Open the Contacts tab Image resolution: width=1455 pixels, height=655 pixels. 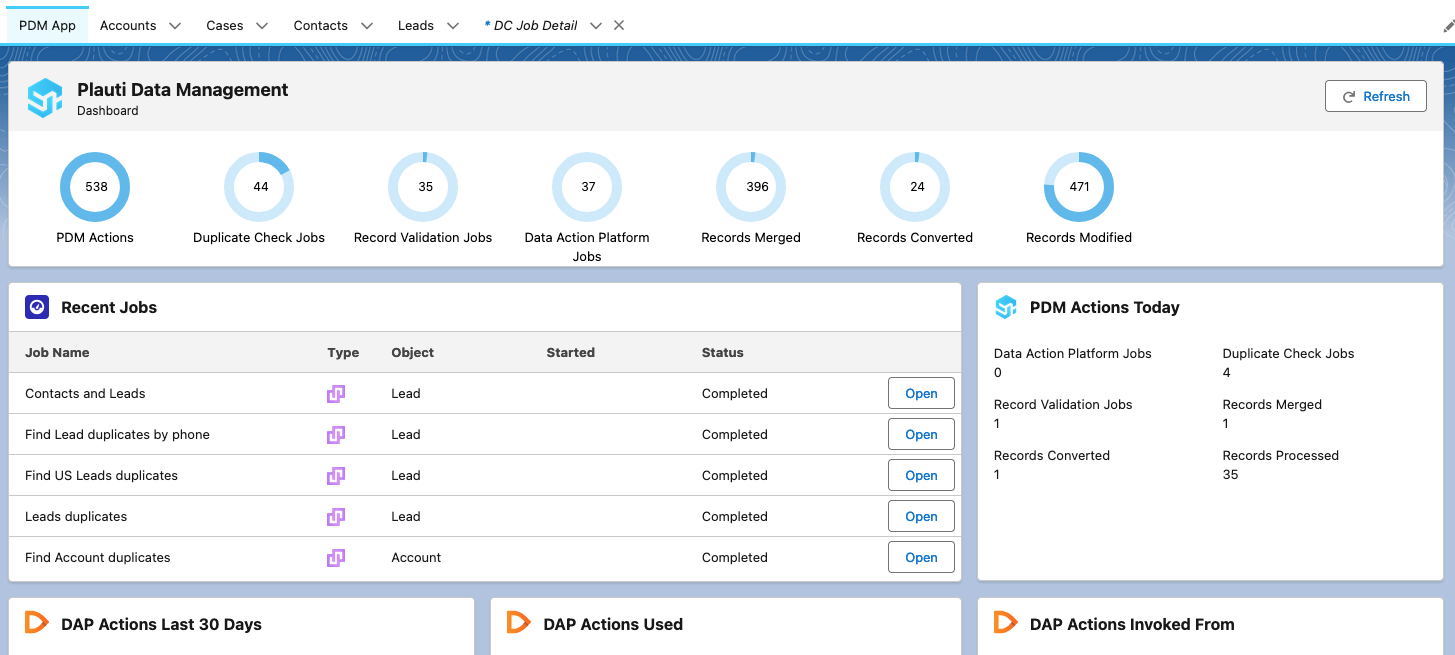pos(320,26)
